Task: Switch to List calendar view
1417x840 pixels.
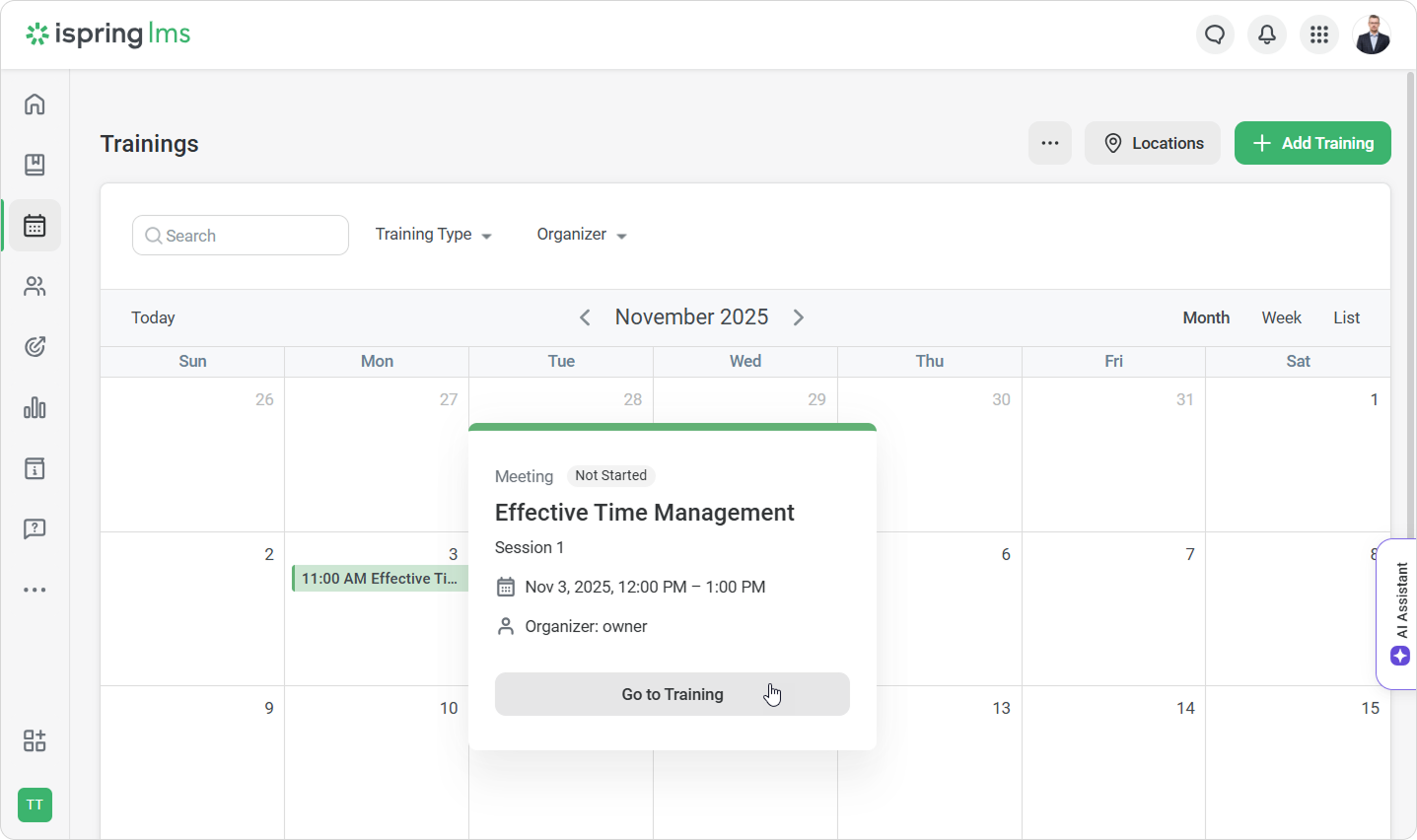Action: point(1346,317)
